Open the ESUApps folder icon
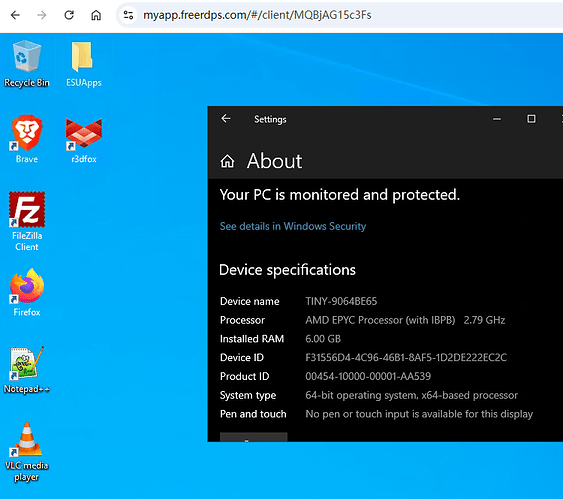563x499 pixels. 83,64
